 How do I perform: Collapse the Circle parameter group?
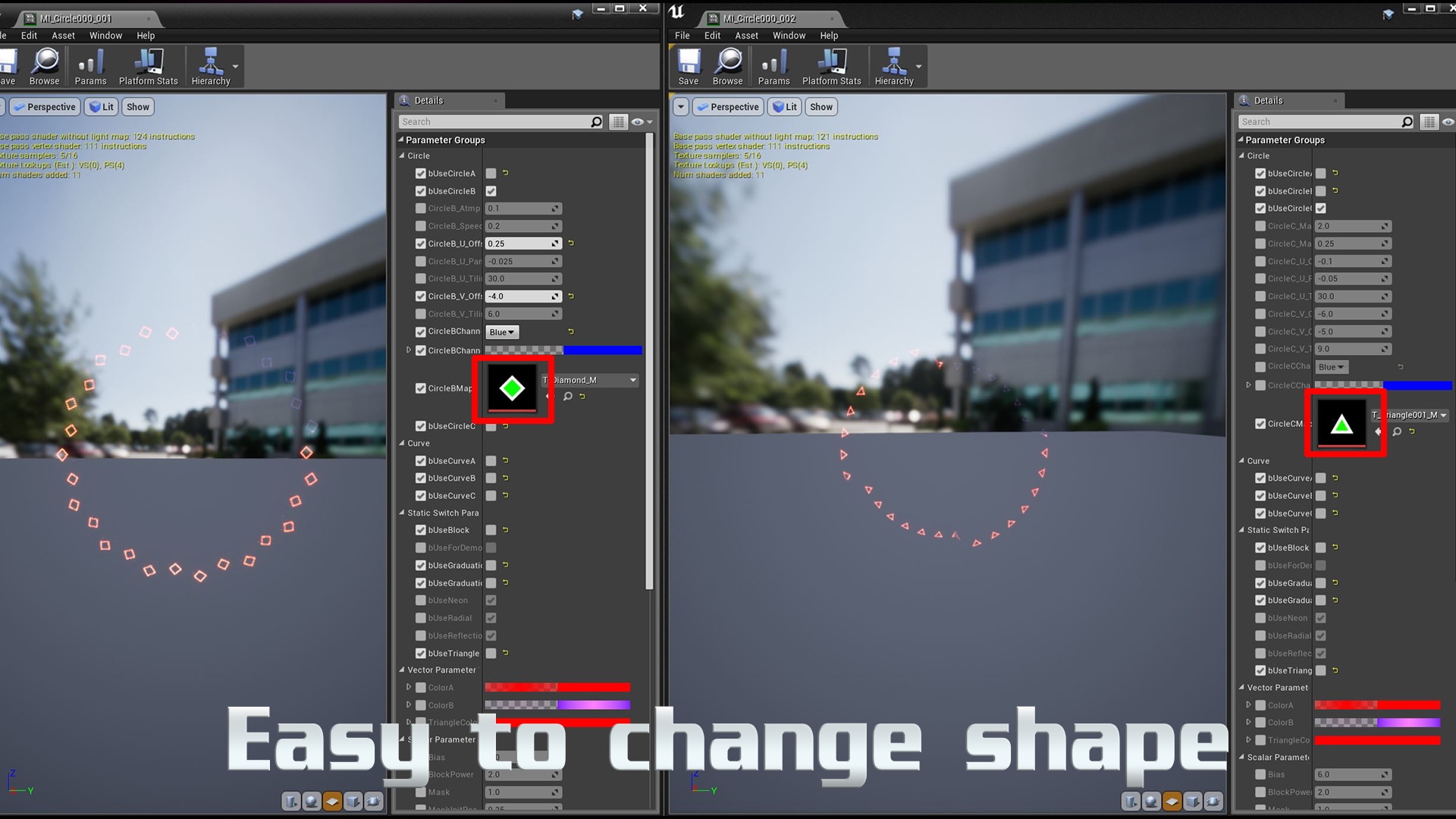(x=403, y=155)
